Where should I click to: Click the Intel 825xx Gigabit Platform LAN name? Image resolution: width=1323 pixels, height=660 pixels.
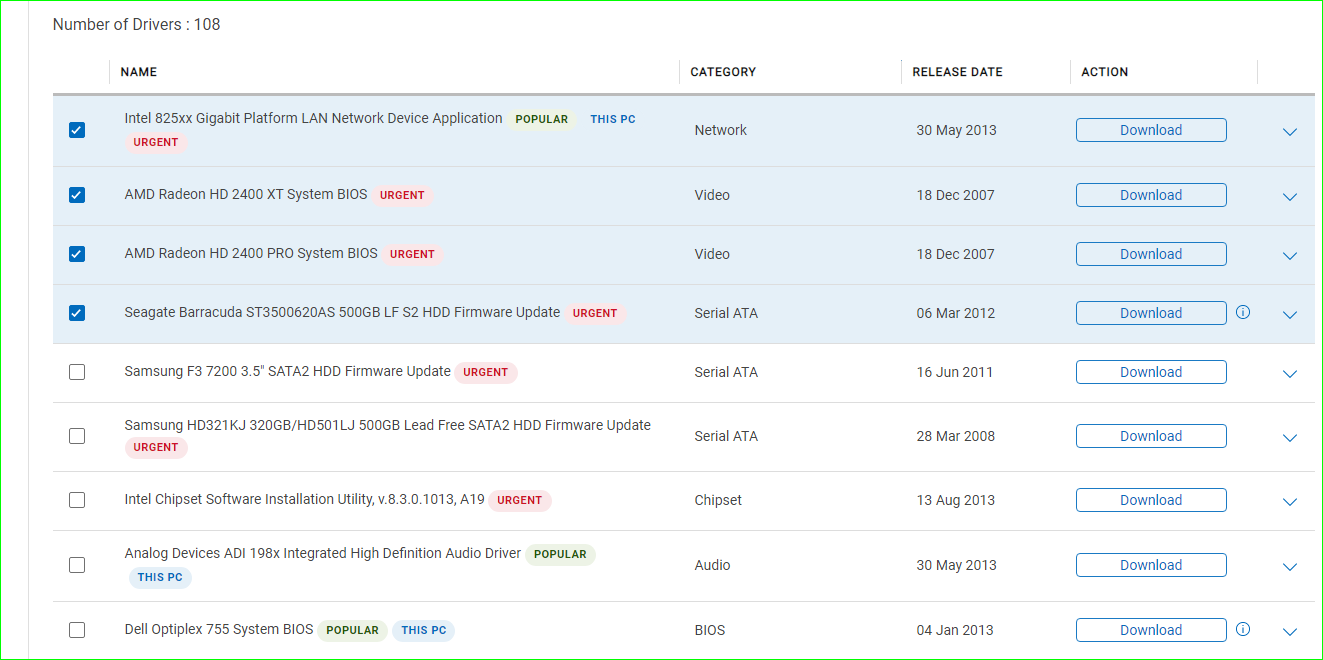pyautogui.click(x=313, y=118)
